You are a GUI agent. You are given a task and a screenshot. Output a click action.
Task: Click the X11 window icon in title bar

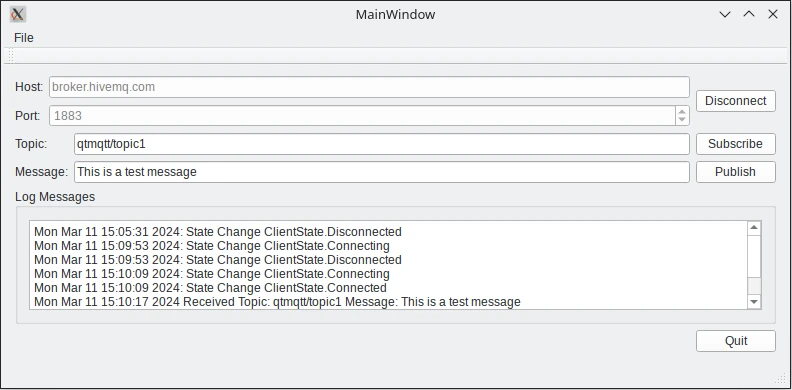coord(18,14)
